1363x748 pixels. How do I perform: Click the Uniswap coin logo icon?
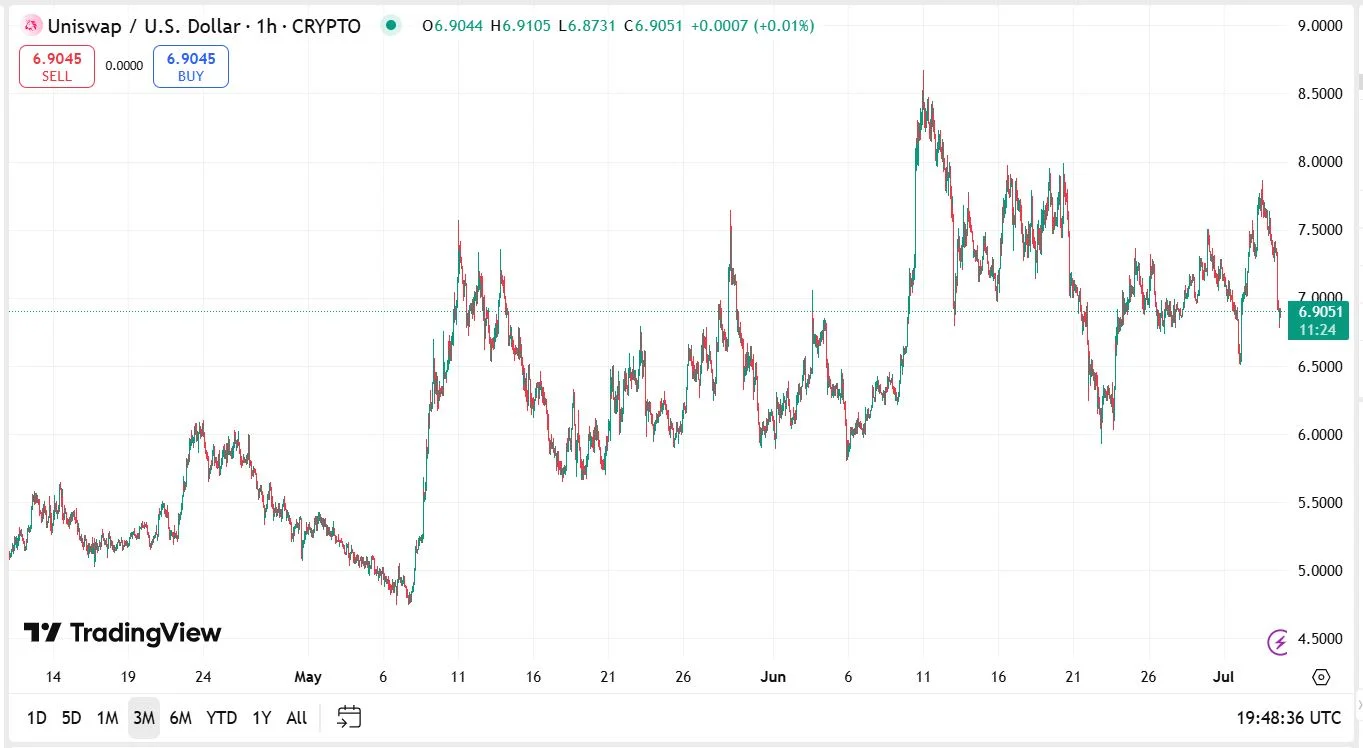point(32,26)
